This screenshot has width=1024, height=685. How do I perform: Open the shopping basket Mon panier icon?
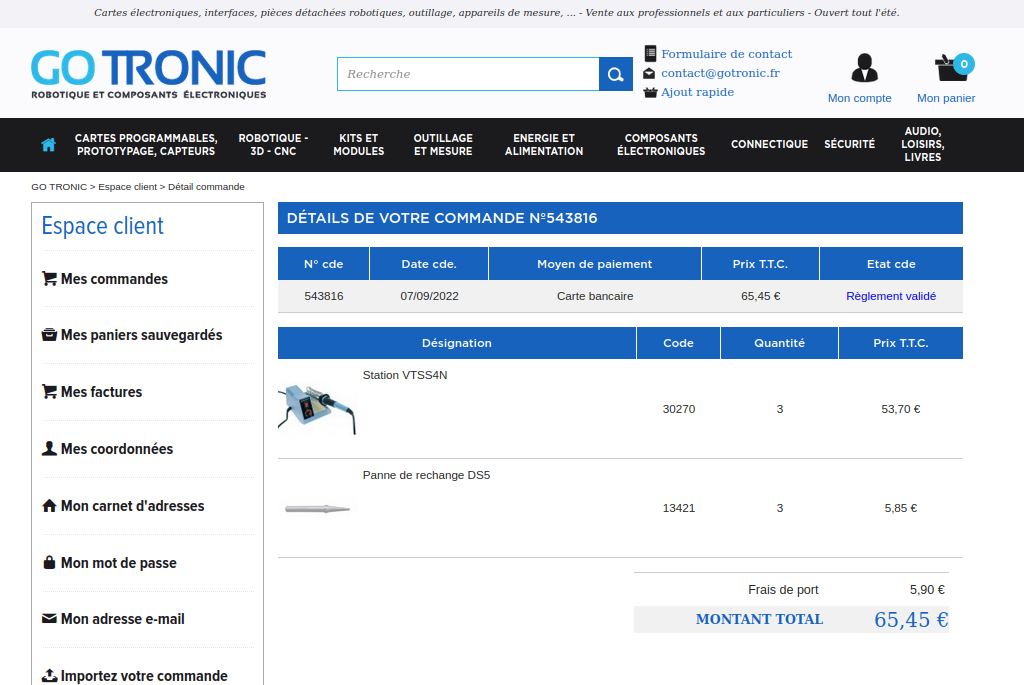950,68
